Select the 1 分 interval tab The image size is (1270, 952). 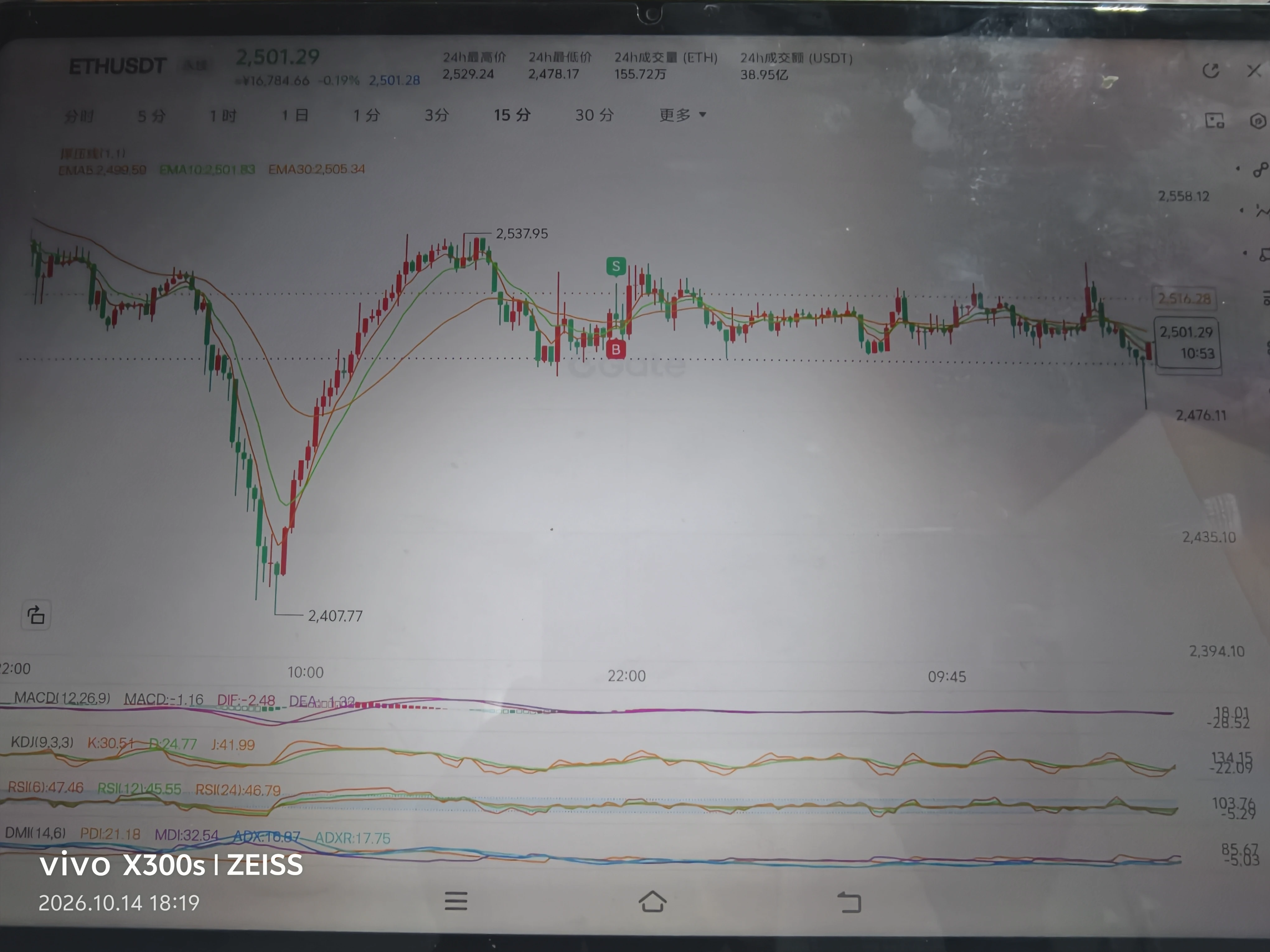coord(366,115)
